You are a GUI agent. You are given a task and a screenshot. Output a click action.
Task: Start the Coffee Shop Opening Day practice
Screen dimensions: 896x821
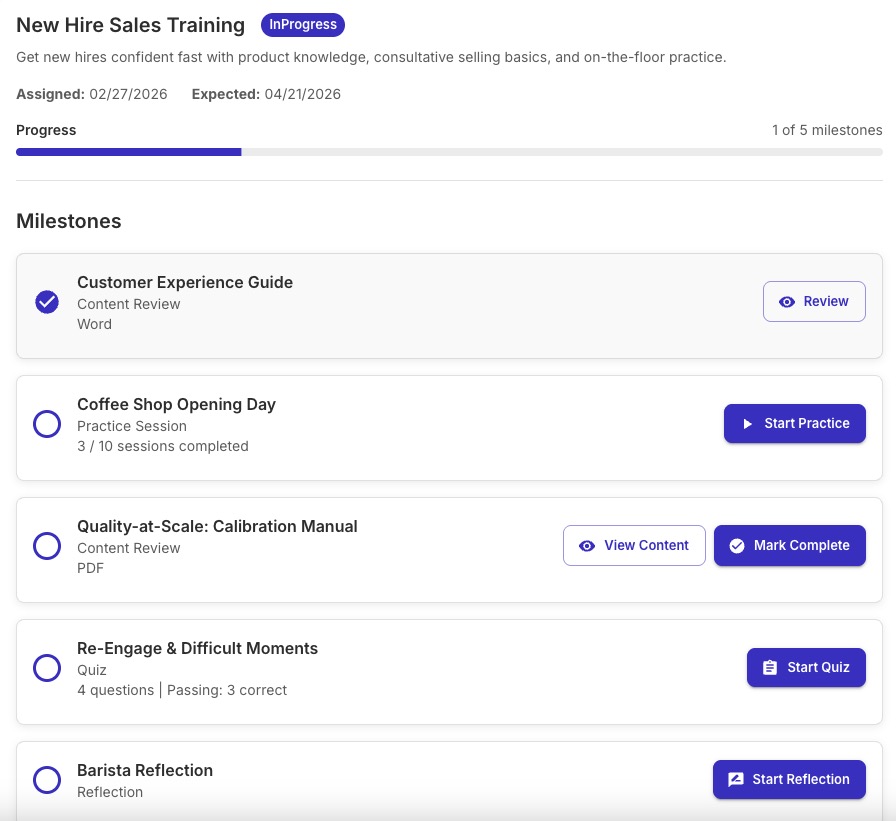tap(795, 423)
